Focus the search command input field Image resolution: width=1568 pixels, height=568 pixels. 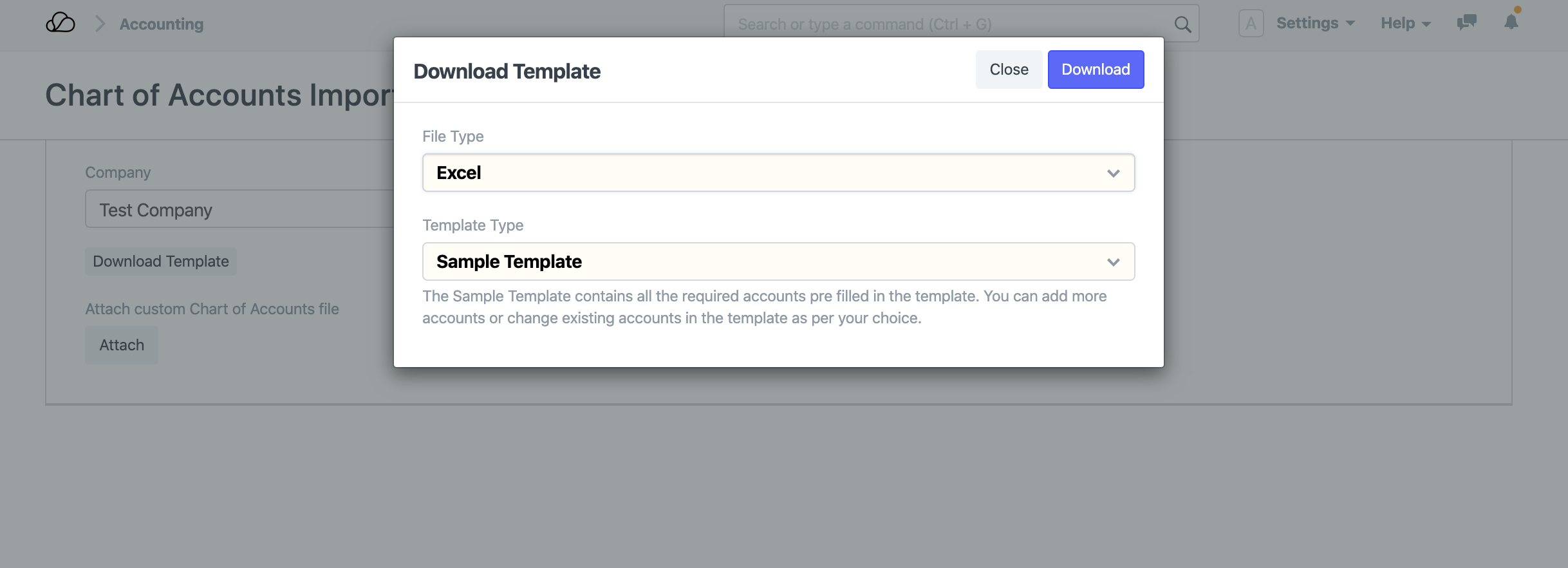click(x=946, y=24)
